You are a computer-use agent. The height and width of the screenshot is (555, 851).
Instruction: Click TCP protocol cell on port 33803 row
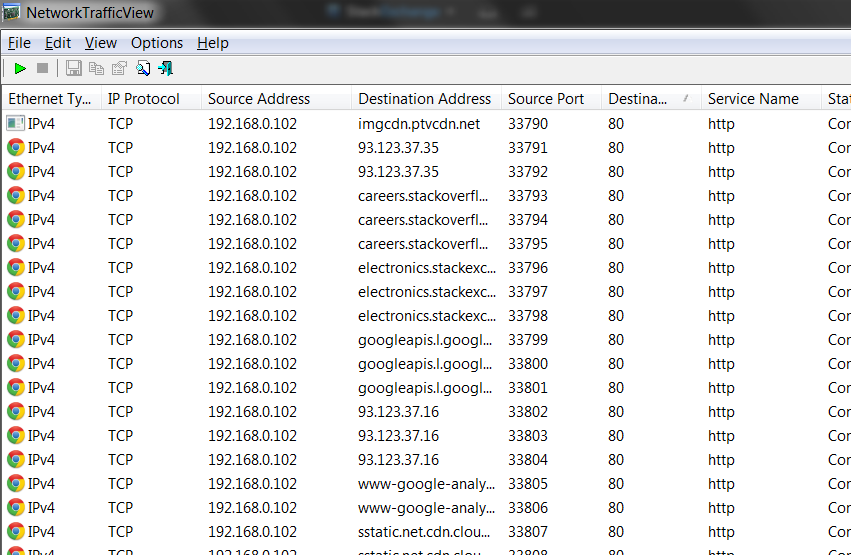[x=120, y=436]
